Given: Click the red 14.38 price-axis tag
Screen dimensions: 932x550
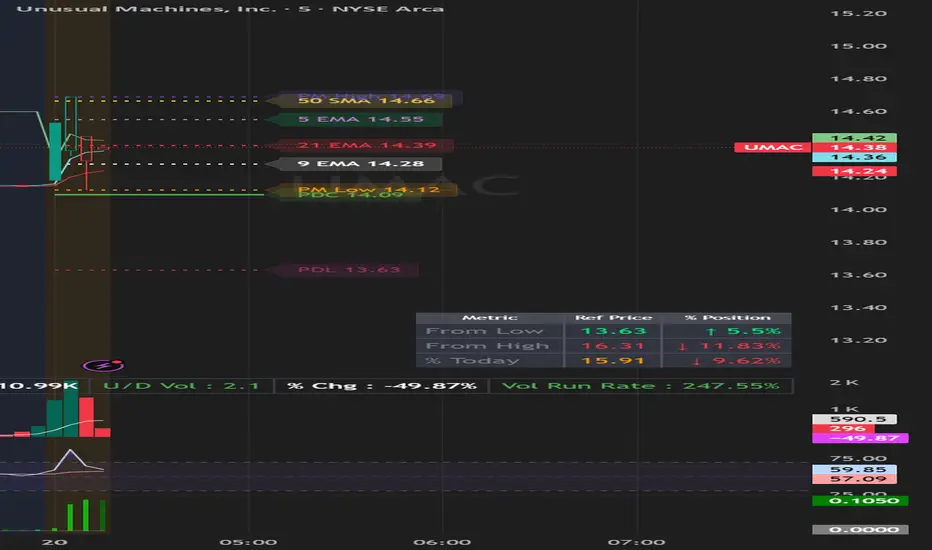Looking at the screenshot, I should [854, 147].
